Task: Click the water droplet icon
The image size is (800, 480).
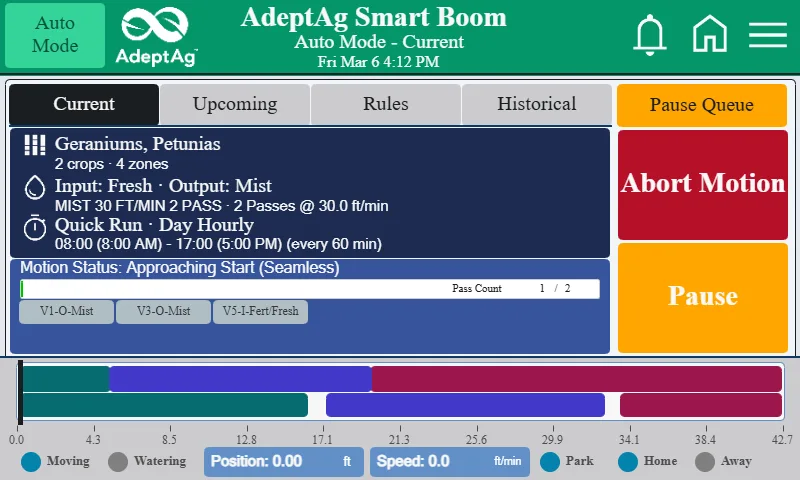Action: (x=35, y=187)
